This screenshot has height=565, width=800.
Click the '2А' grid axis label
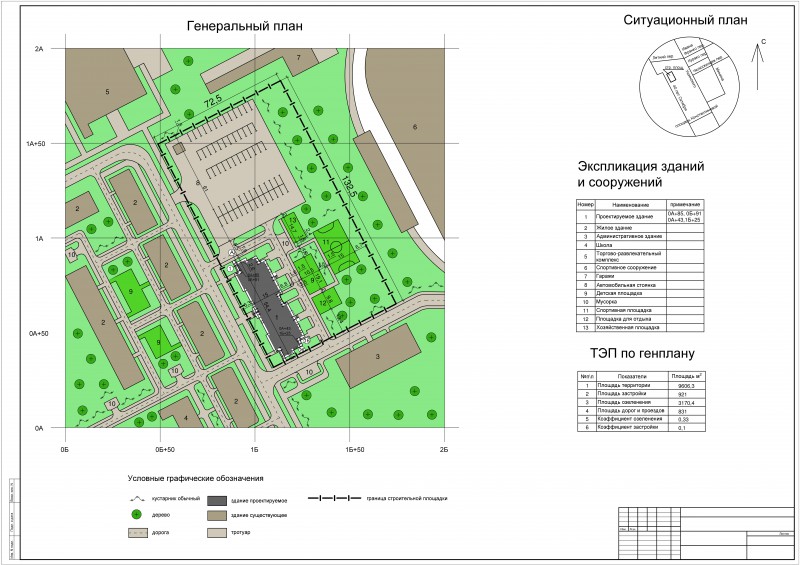pyautogui.click(x=39, y=50)
